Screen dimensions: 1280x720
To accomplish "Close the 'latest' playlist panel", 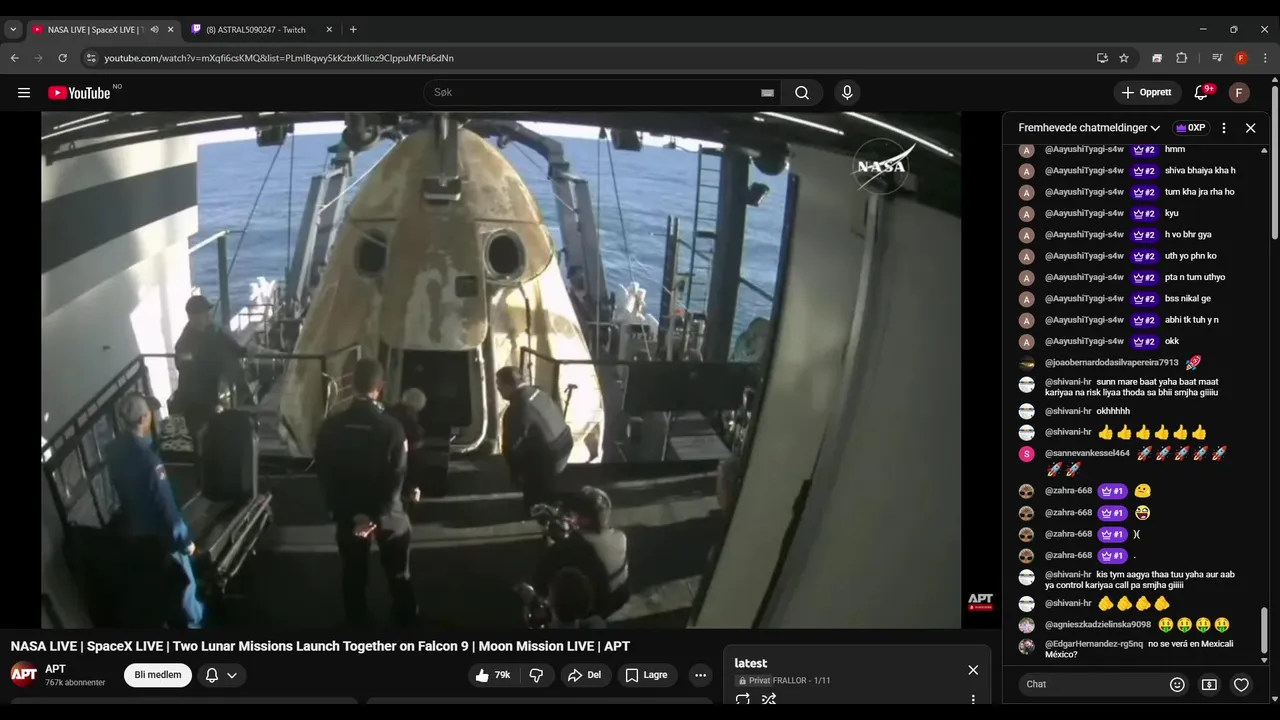I will tap(973, 670).
